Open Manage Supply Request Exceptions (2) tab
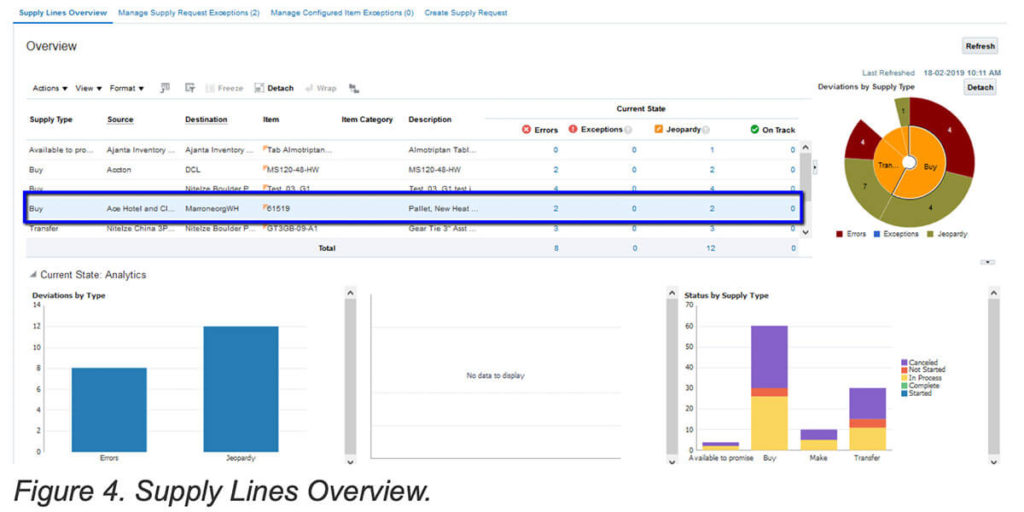This screenshot has height=512, width=1024. pos(189,12)
